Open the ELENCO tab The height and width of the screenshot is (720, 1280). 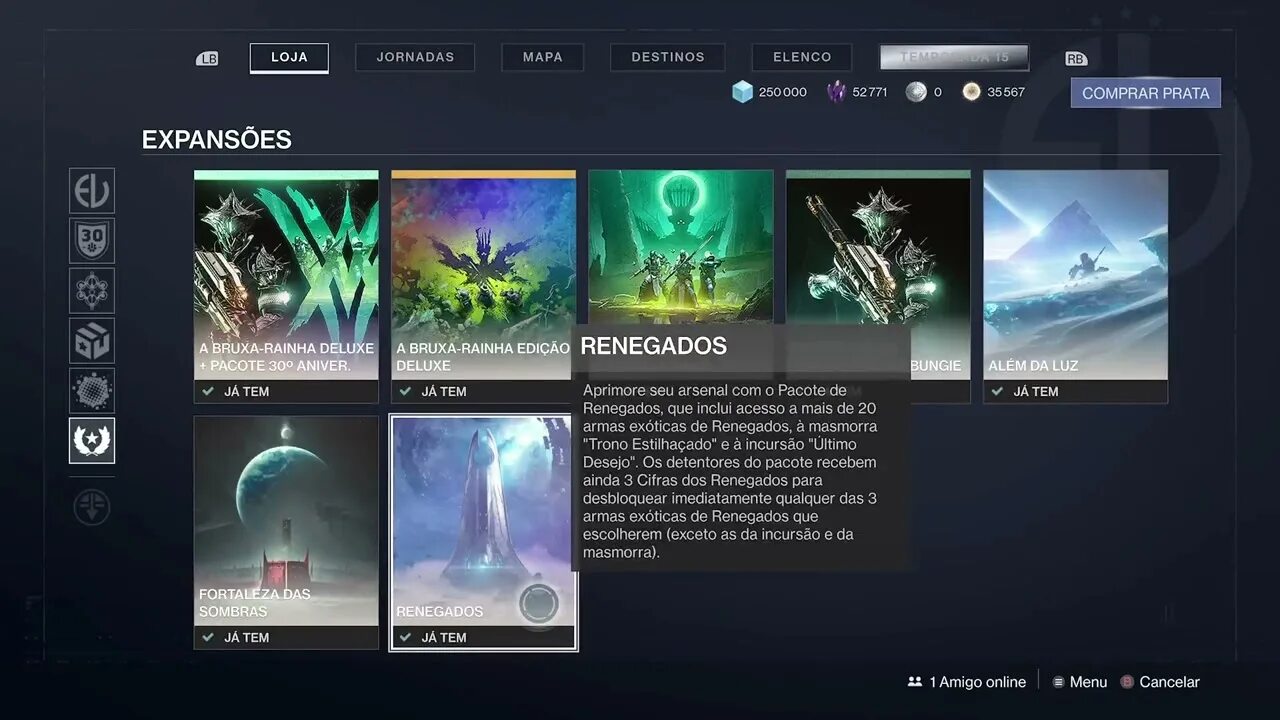pos(802,57)
